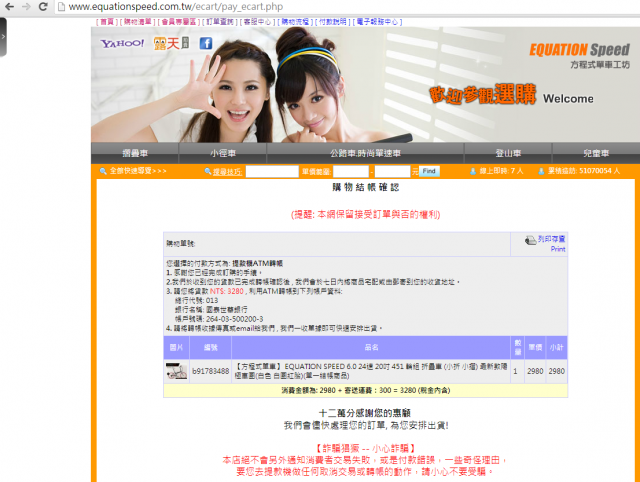
Task: Click the printer icon for 列印存查
Action: (530, 240)
